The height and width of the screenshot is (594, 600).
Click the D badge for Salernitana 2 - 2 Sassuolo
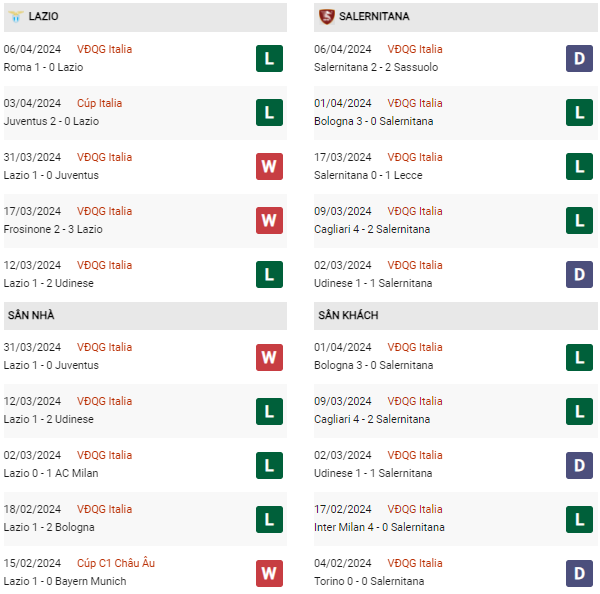coord(579,58)
